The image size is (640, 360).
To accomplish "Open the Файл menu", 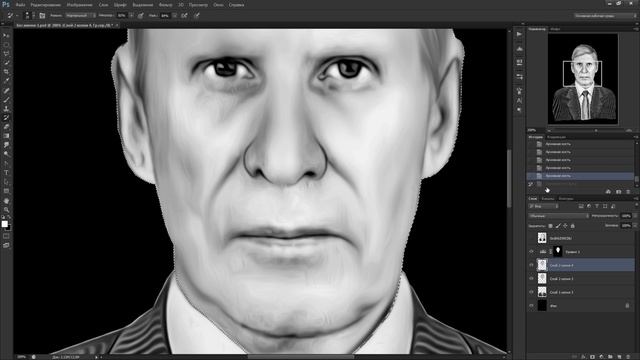I will pyautogui.click(x=20, y=5).
